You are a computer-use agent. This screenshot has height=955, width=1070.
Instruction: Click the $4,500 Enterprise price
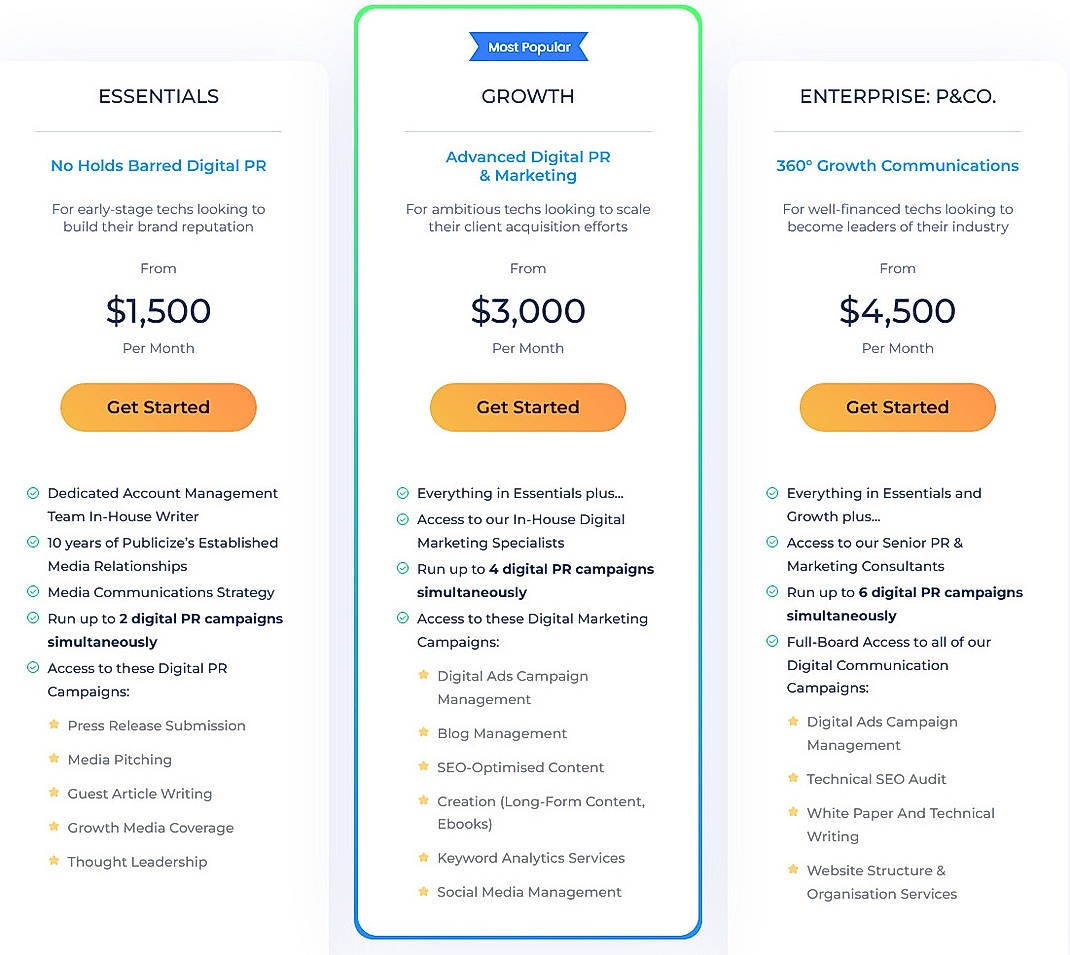(897, 312)
